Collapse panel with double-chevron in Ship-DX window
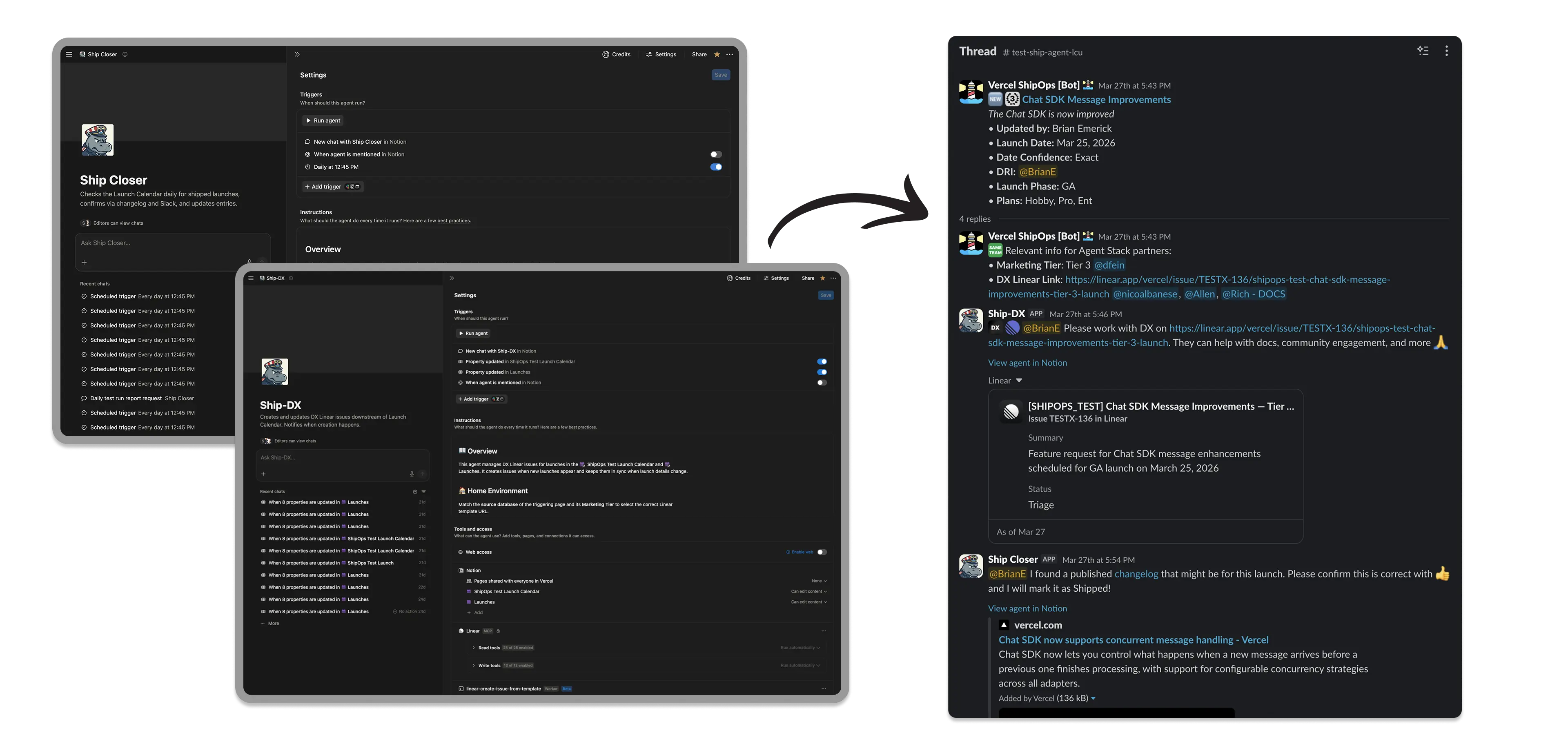The image size is (1568, 753). click(x=452, y=278)
